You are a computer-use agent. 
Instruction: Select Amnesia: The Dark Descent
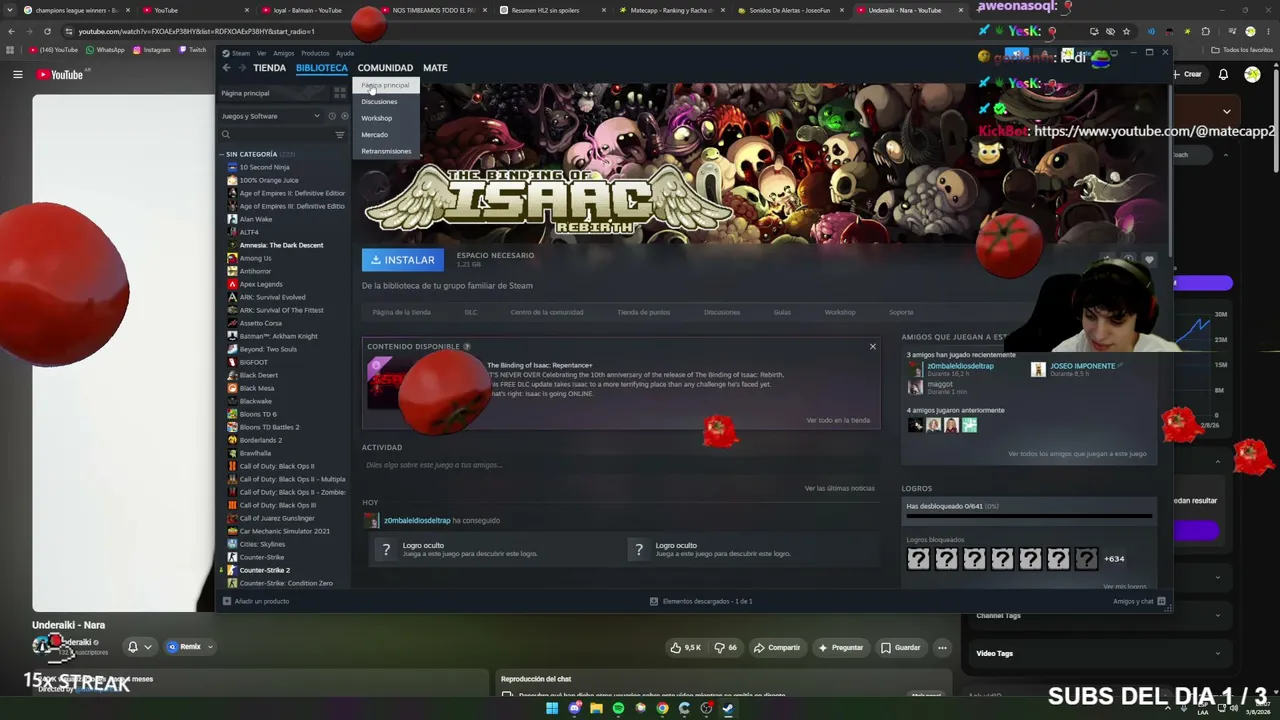tap(281, 245)
